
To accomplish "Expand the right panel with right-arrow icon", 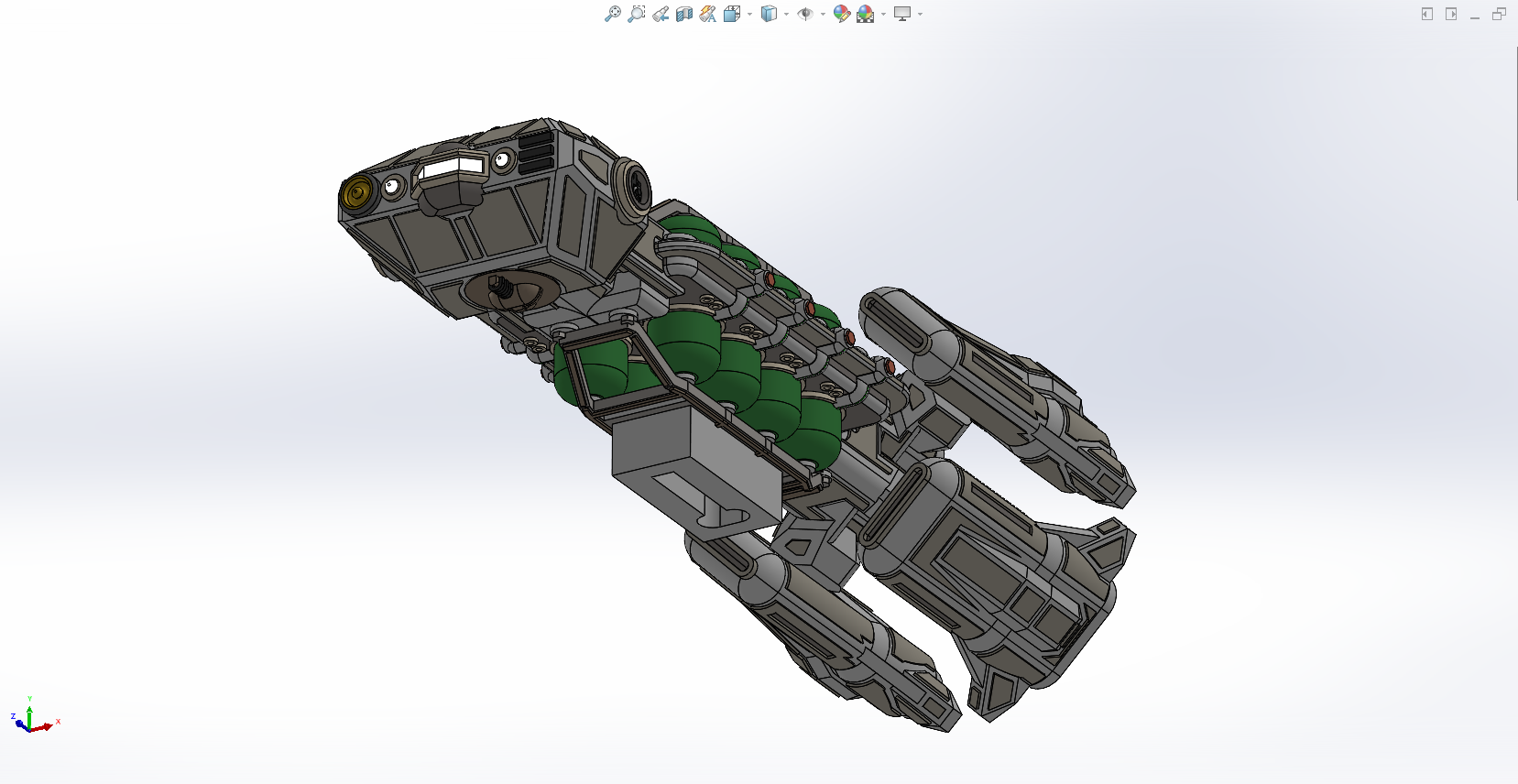I will [1451, 14].
